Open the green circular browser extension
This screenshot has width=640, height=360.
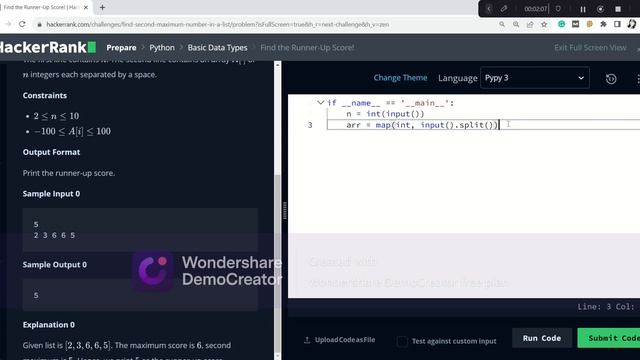[562, 24]
